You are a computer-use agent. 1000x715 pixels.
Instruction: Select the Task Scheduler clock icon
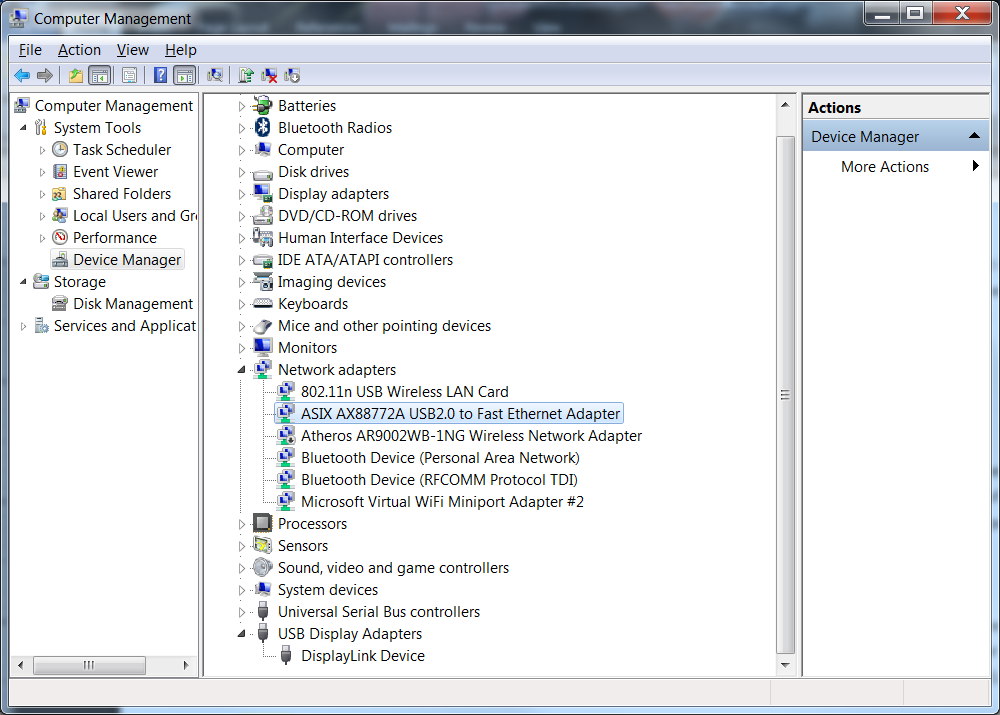pos(60,150)
